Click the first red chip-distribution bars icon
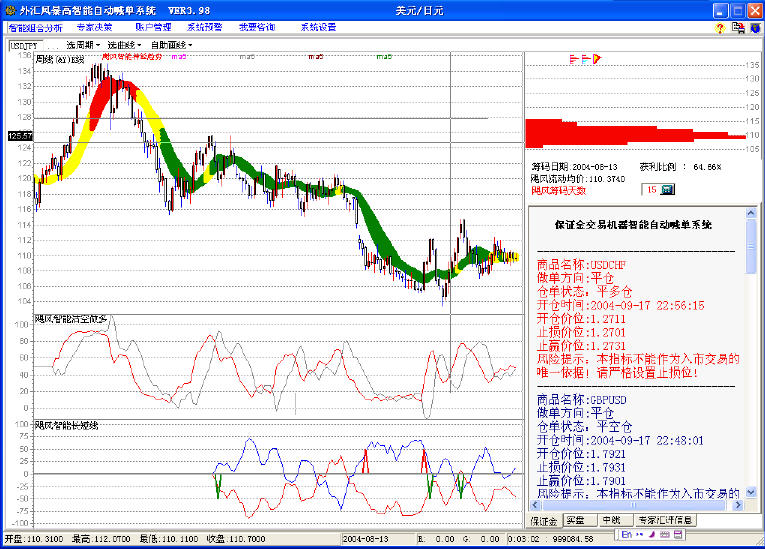The width and height of the screenshot is (765, 549). [574, 60]
